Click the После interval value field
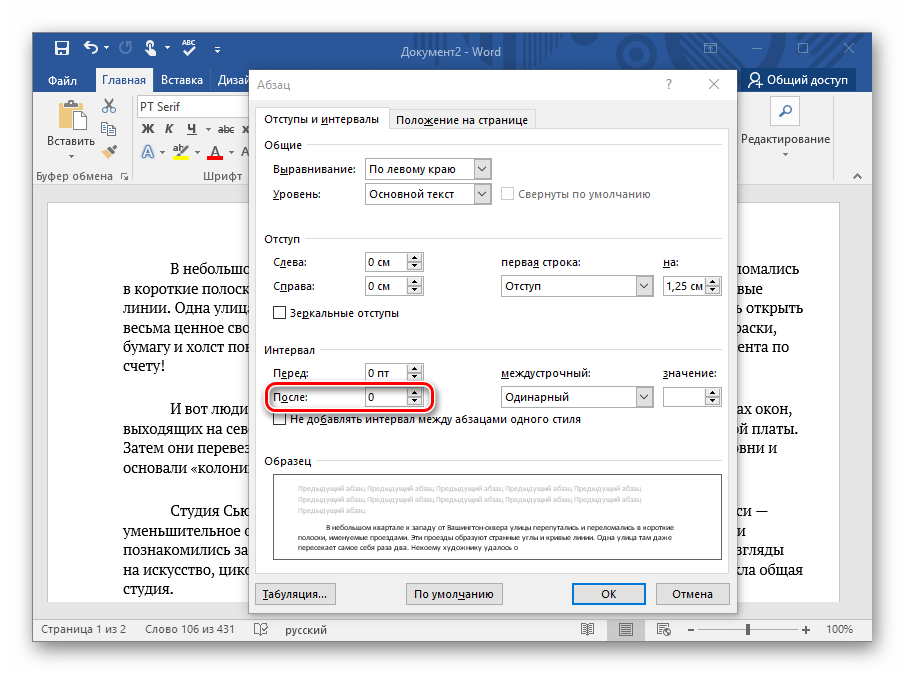The image size is (904, 674). tap(386, 397)
